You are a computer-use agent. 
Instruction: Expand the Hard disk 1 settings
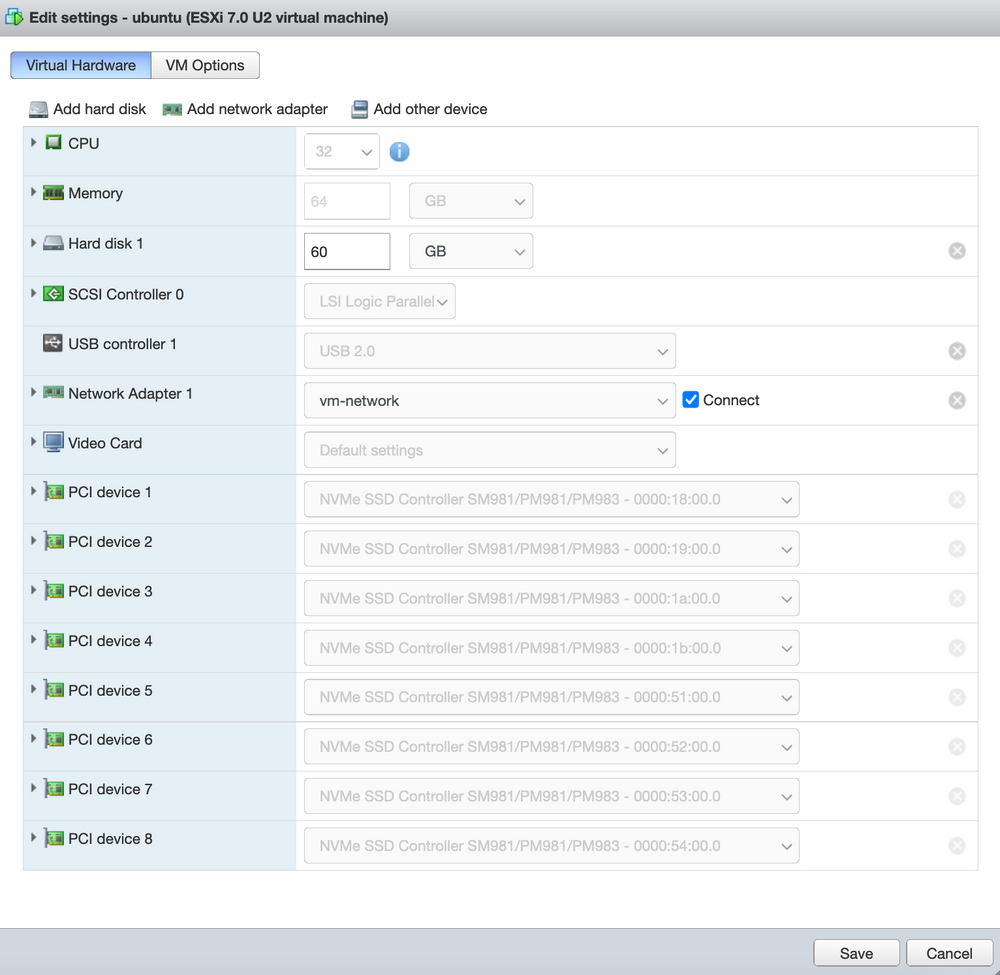pos(33,243)
